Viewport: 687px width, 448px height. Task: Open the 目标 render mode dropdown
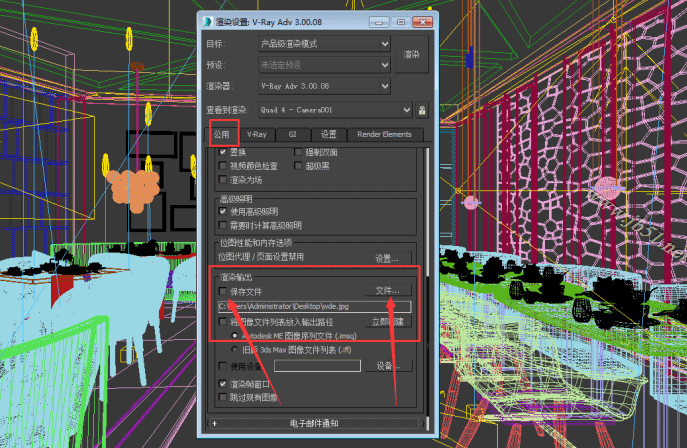pyautogui.click(x=324, y=44)
